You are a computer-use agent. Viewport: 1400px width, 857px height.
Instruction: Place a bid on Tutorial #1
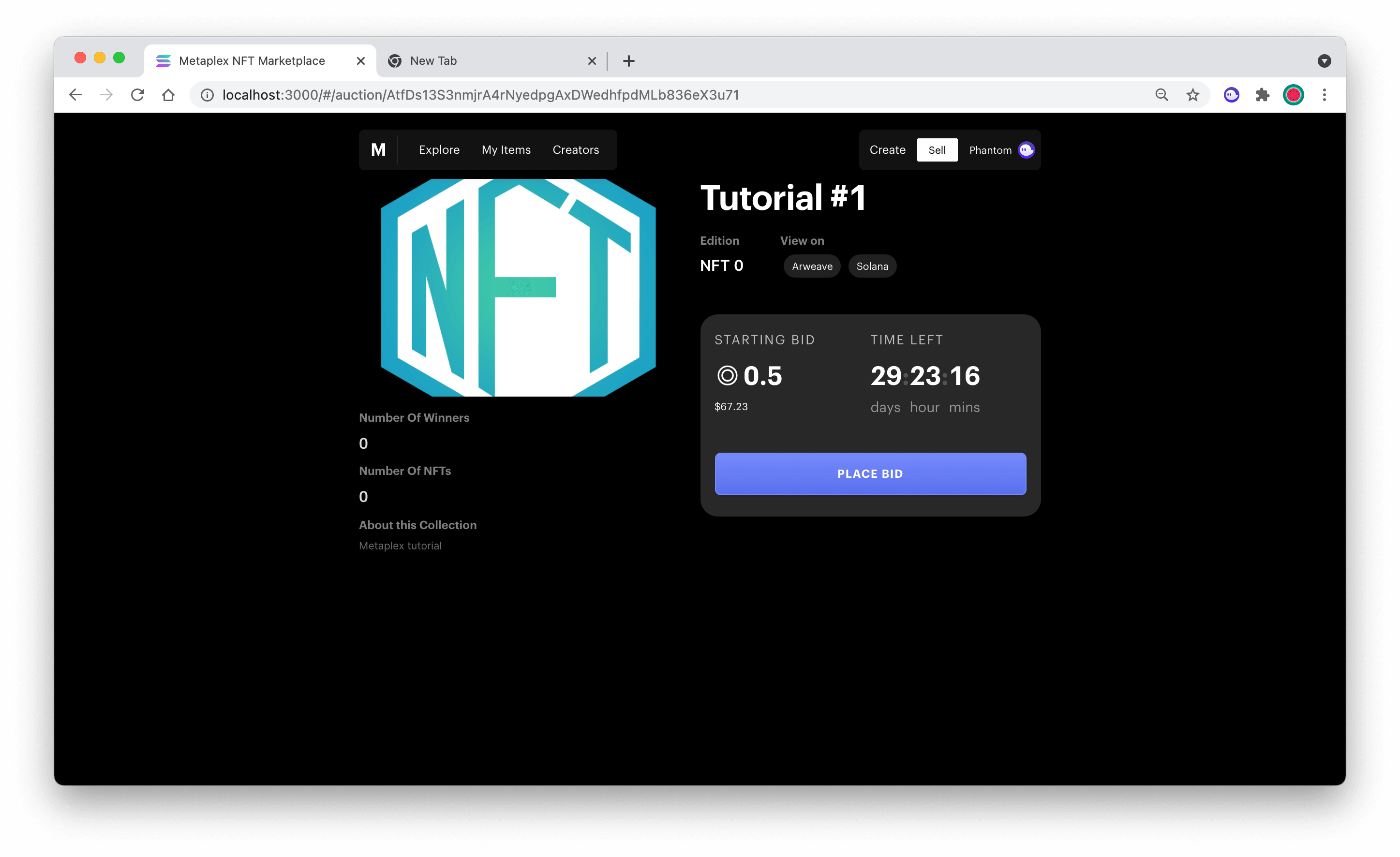(x=870, y=473)
